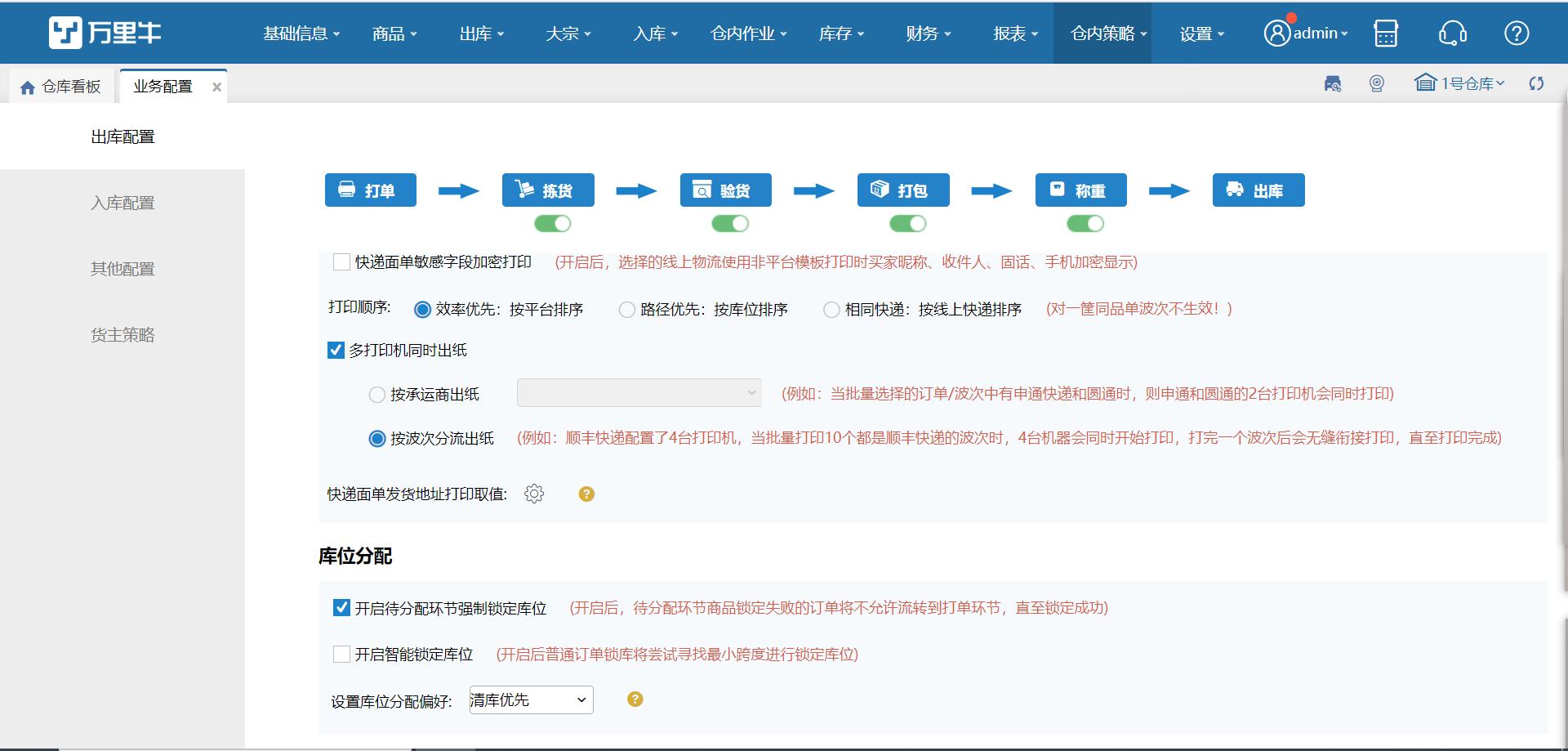Select 入库配置 in the sidebar
This screenshot has width=1568, height=751.
click(122, 203)
